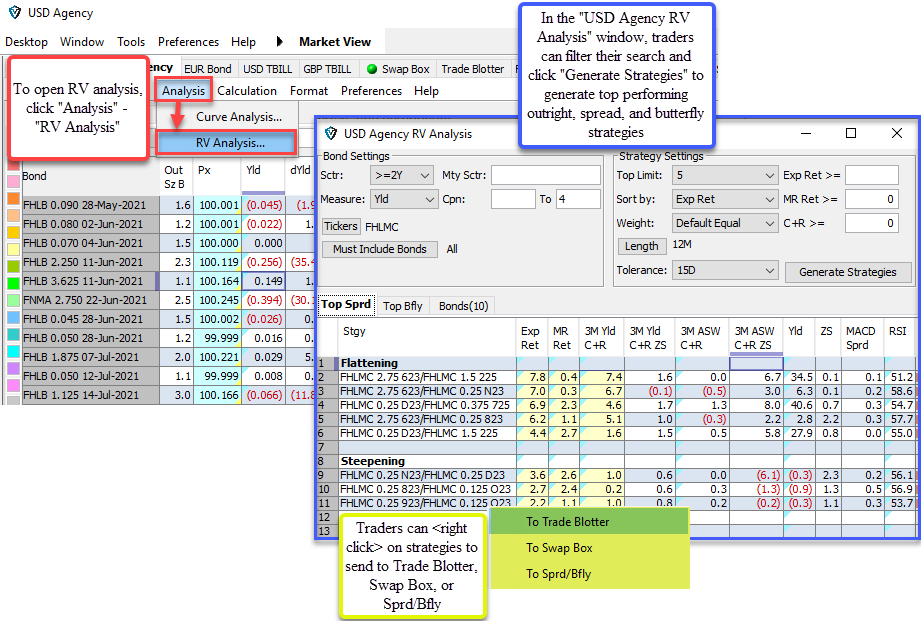The height and width of the screenshot is (621, 921).
Task: Open the Desktop menu
Action: pyautogui.click(x=26, y=42)
